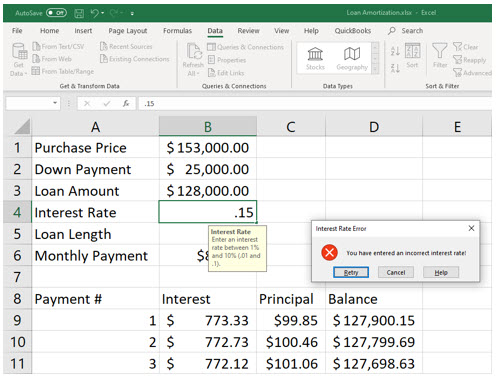Click cell B1 with $153,000.00
Viewport: 498px width, 378px height.
[208, 148]
